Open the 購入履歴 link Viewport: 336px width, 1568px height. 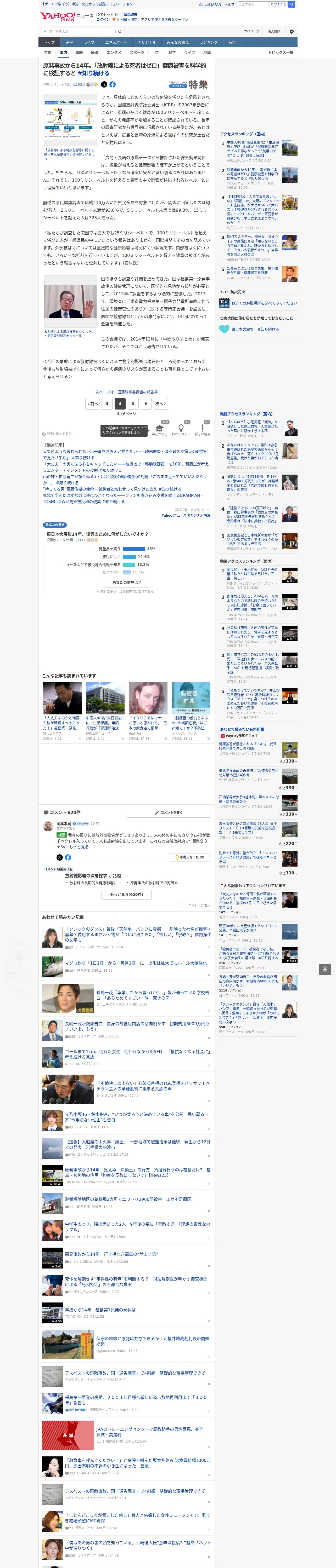point(274,32)
